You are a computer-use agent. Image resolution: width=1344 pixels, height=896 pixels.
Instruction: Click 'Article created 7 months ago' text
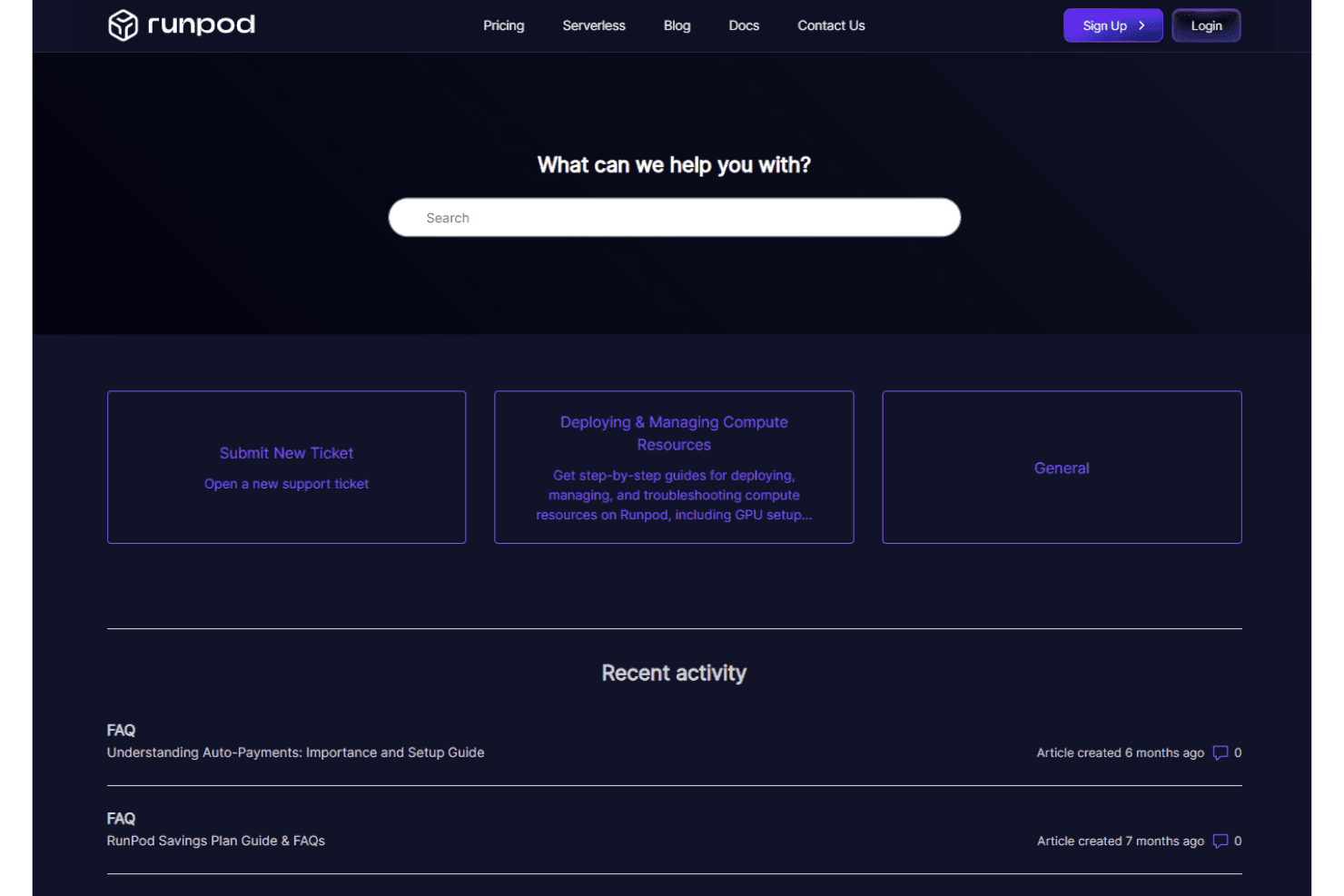(1120, 841)
